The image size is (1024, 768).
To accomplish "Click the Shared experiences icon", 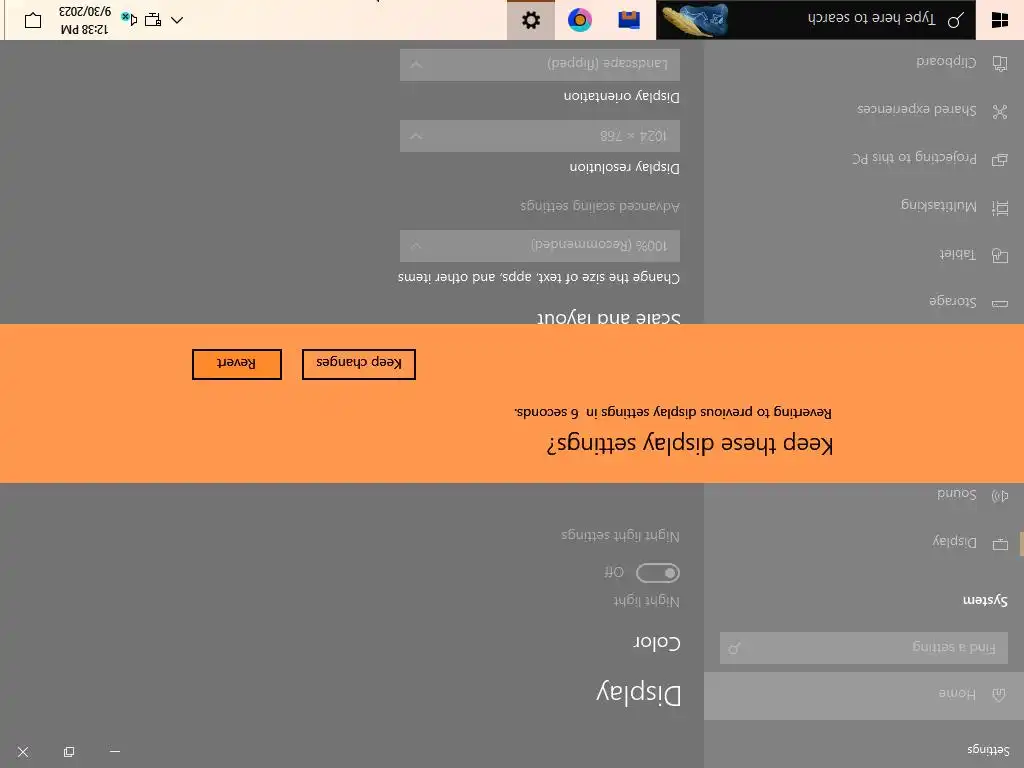I will coord(1000,111).
